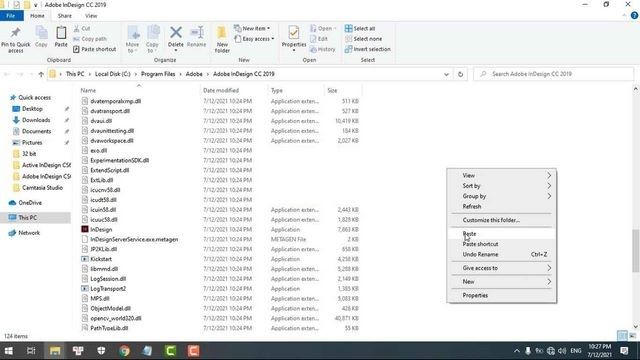Select the Kickstart application file

pyautogui.click(x=101, y=259)
